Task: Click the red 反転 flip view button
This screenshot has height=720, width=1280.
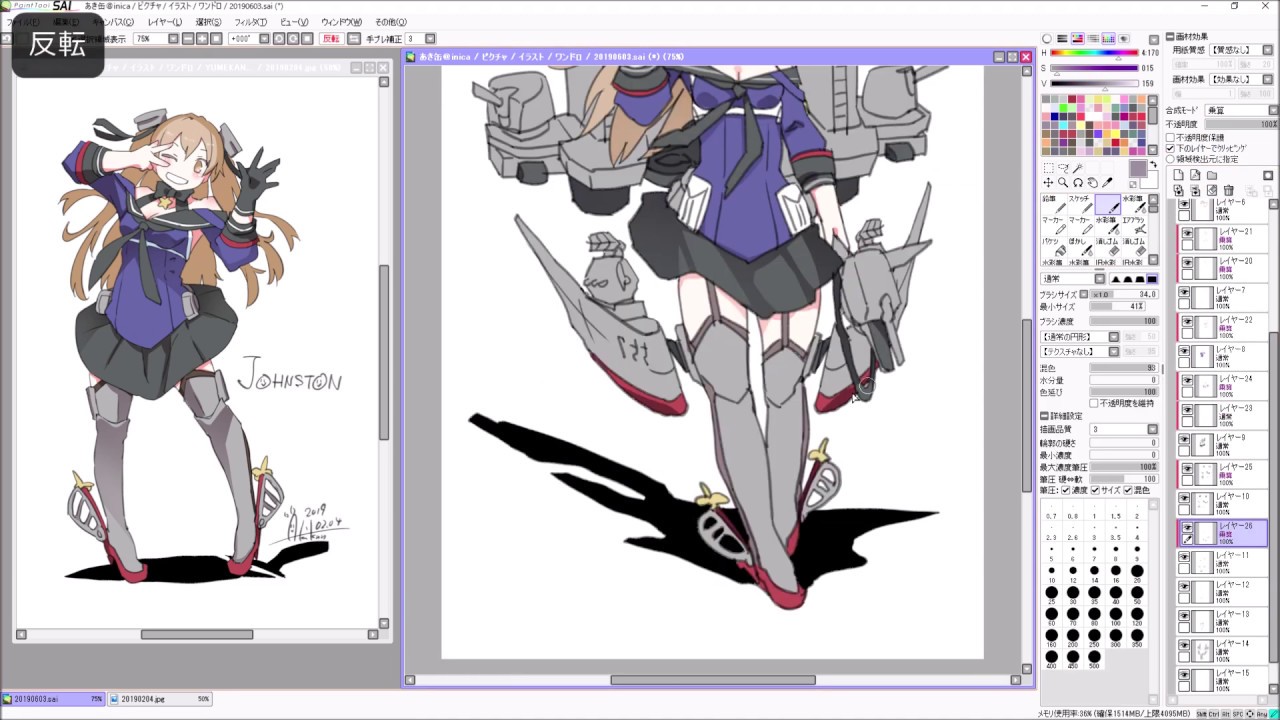Action: (x=331, y=39)
